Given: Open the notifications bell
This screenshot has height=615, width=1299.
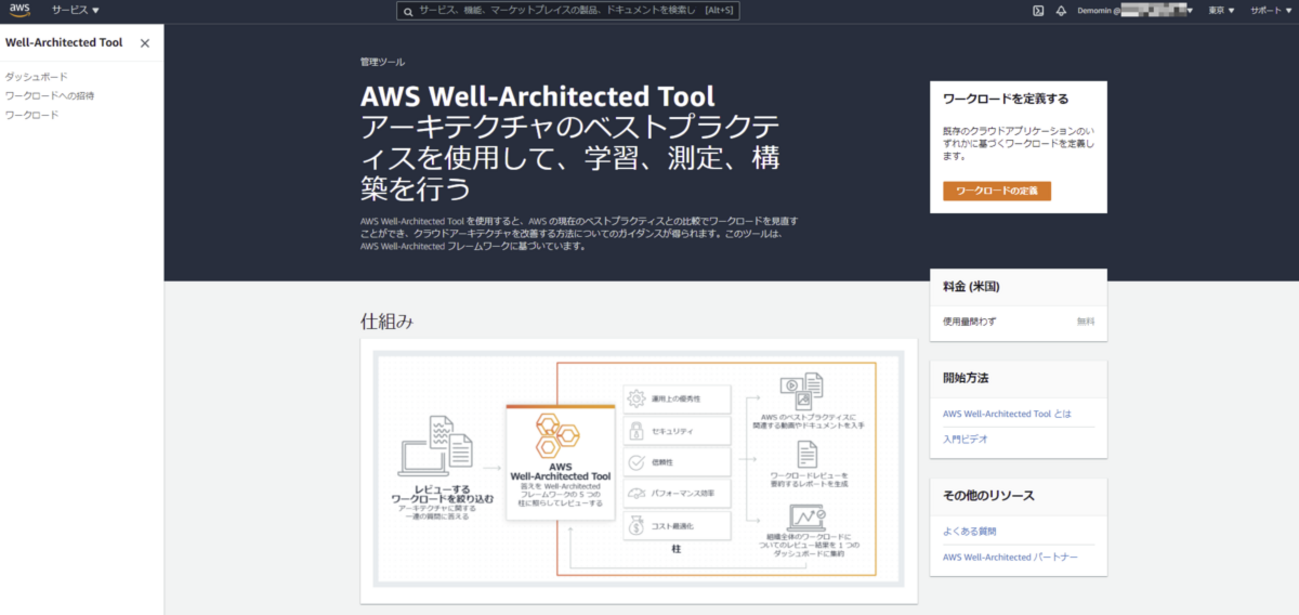Looking at the screenshot, I should point(1060,12).
